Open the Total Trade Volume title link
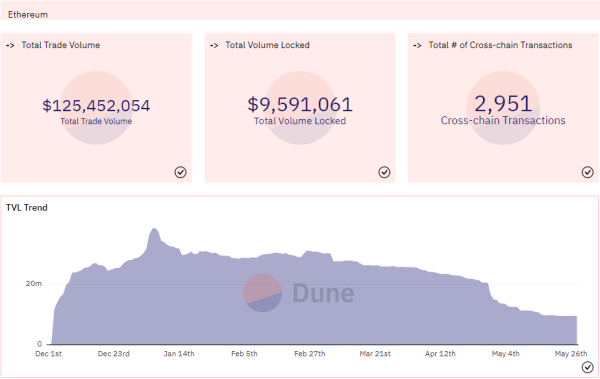This screenshot has height=379, width=600. click(x=60, y=45)
